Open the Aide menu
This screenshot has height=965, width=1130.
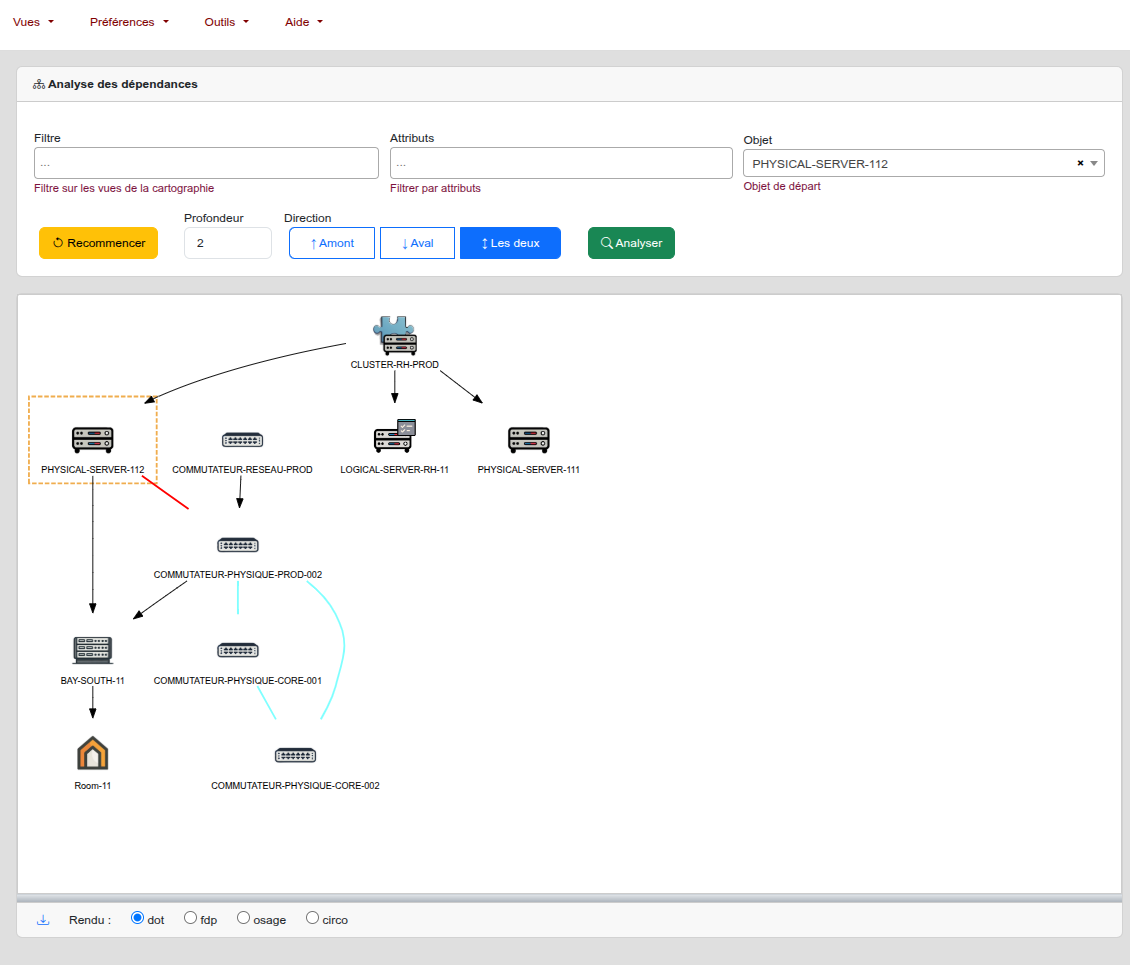(x=303, y=22)
